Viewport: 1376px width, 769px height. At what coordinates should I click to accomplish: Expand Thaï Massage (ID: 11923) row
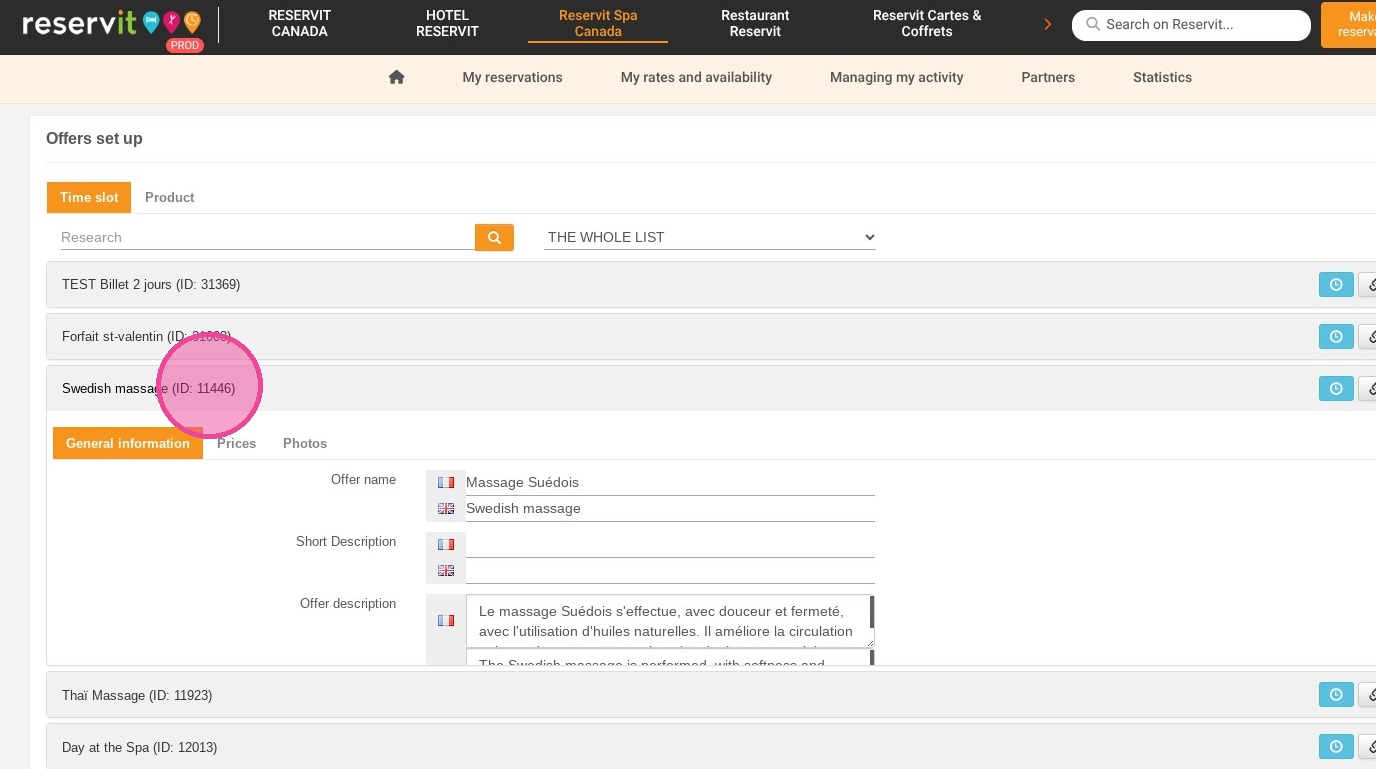point(137,695)
